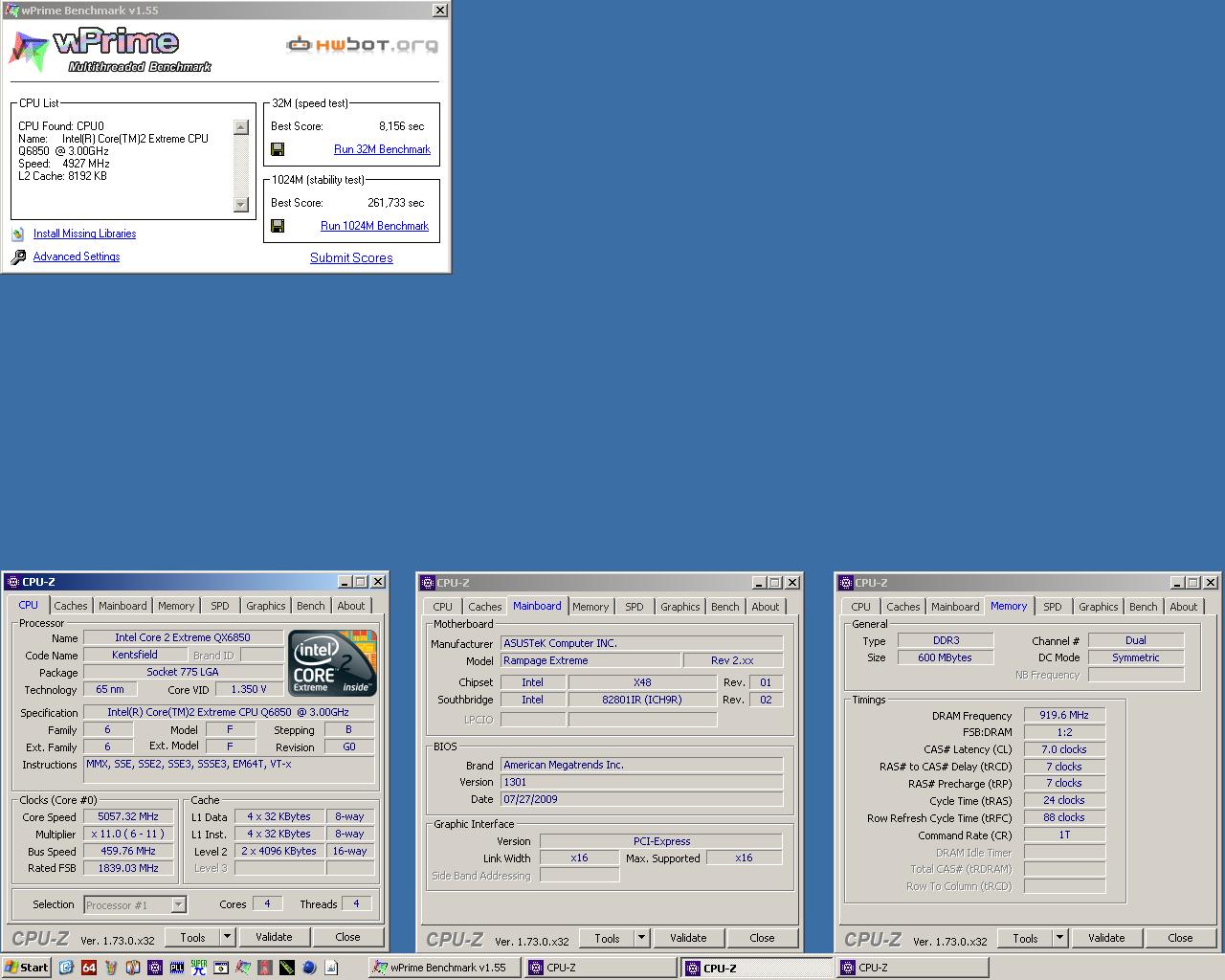
Task: Click the Start button
Action: click(27, 968)
